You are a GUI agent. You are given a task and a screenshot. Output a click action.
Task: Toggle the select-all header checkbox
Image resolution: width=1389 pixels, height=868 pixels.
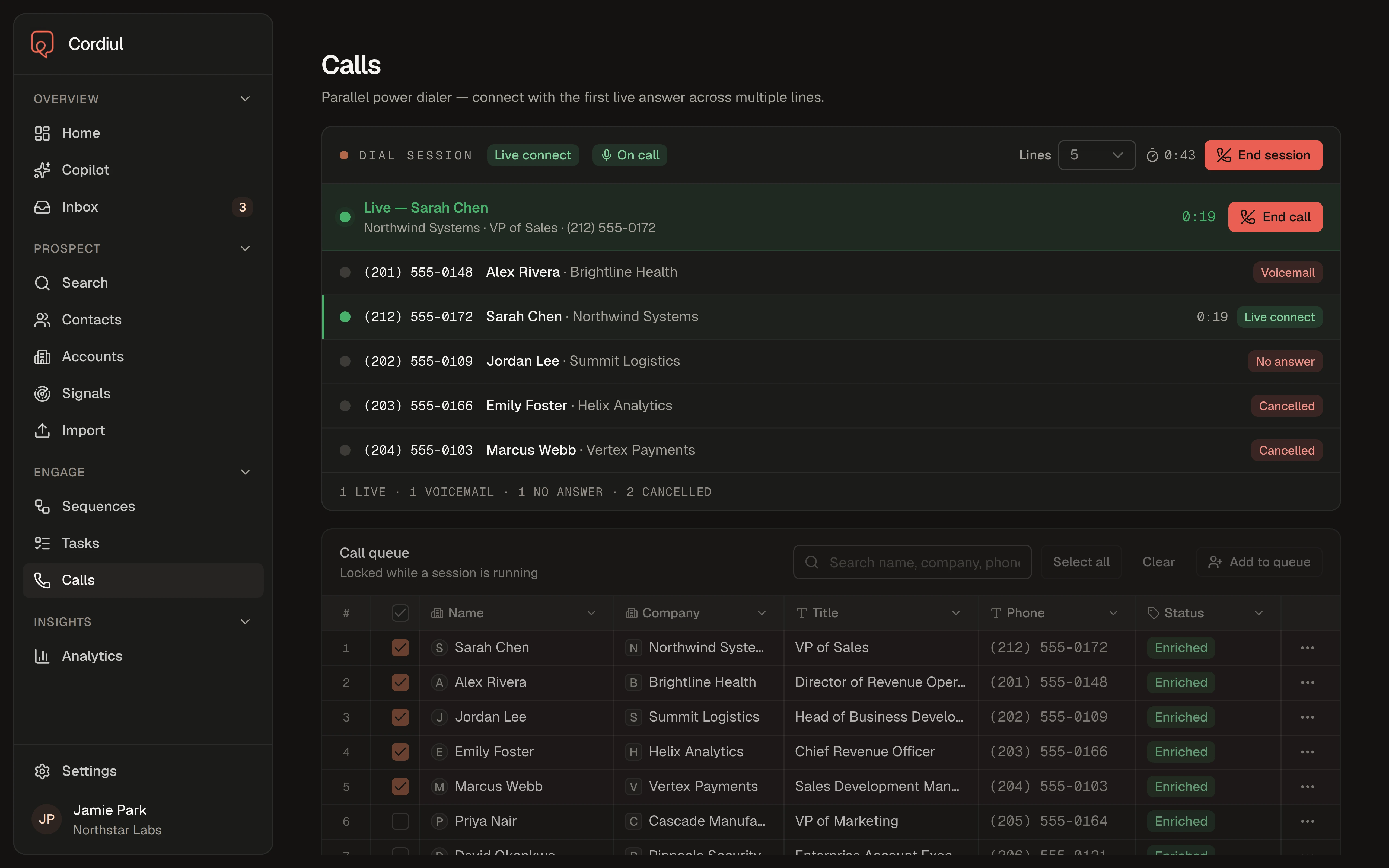[x=400, y=612]
